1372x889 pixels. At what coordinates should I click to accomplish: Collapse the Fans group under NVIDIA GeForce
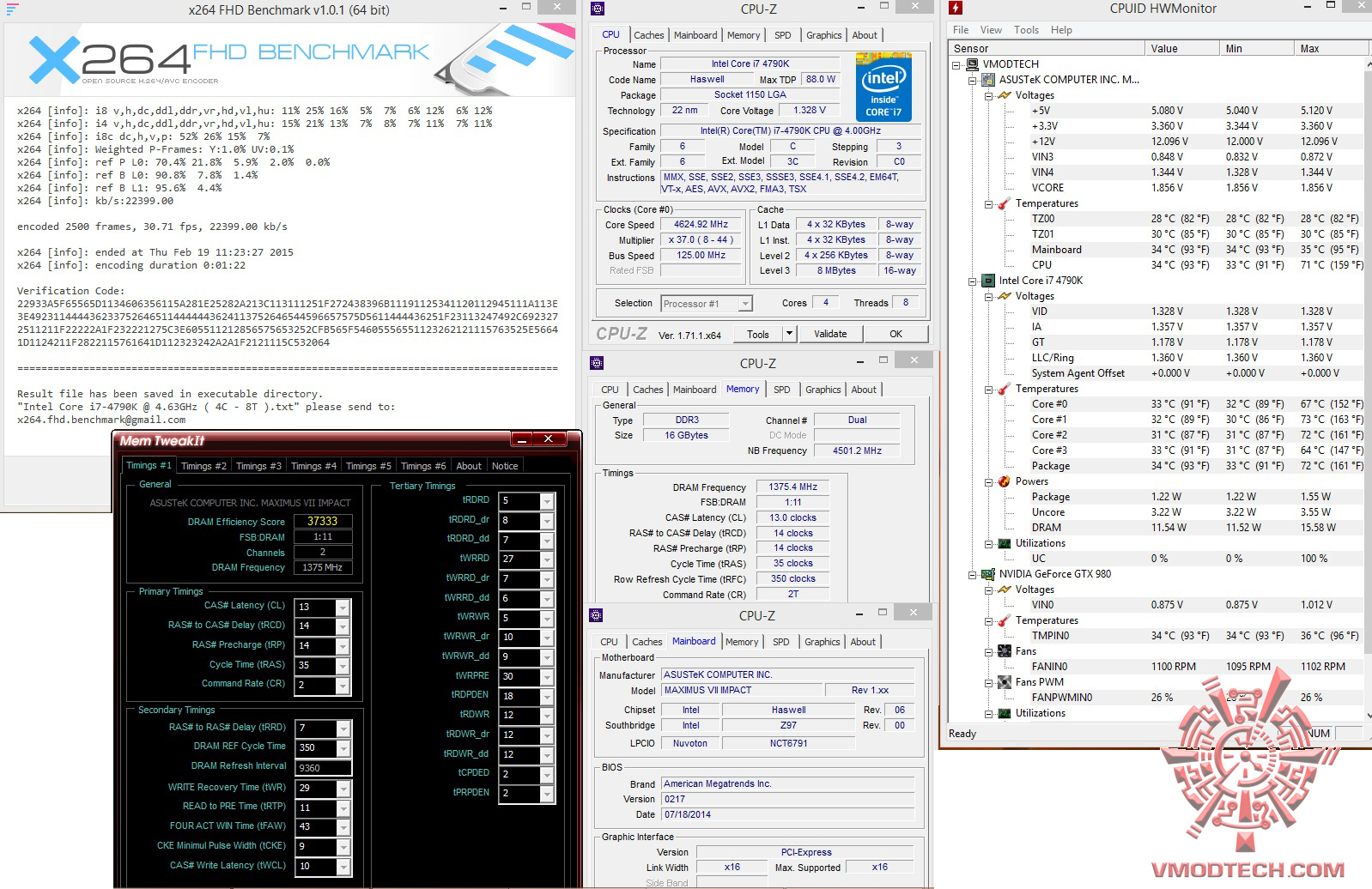988,651
